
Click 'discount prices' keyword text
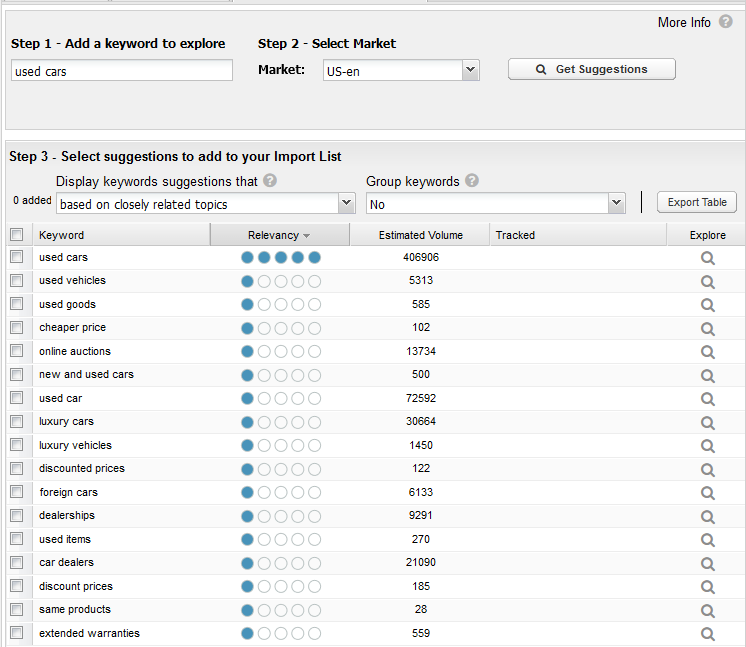pos(76,586)
